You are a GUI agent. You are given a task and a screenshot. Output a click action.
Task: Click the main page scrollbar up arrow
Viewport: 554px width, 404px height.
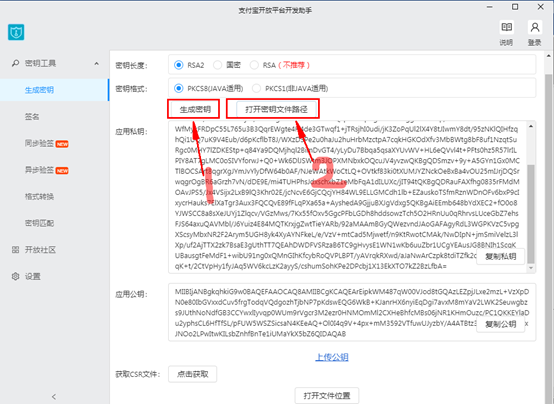click(x=548, y=56)
